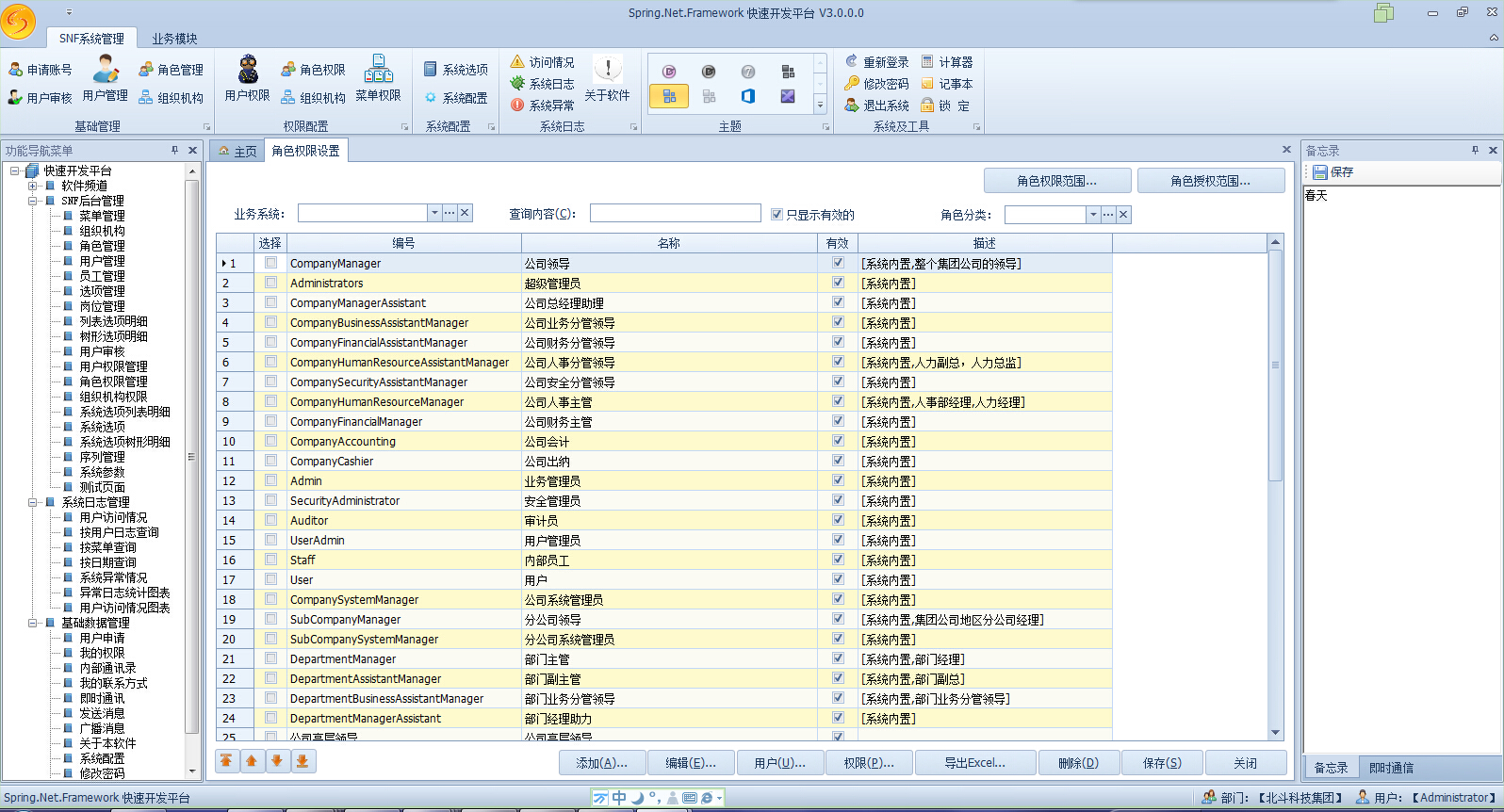
Task: Open 系统日志 ribbon item
Action: coord(543,84)
